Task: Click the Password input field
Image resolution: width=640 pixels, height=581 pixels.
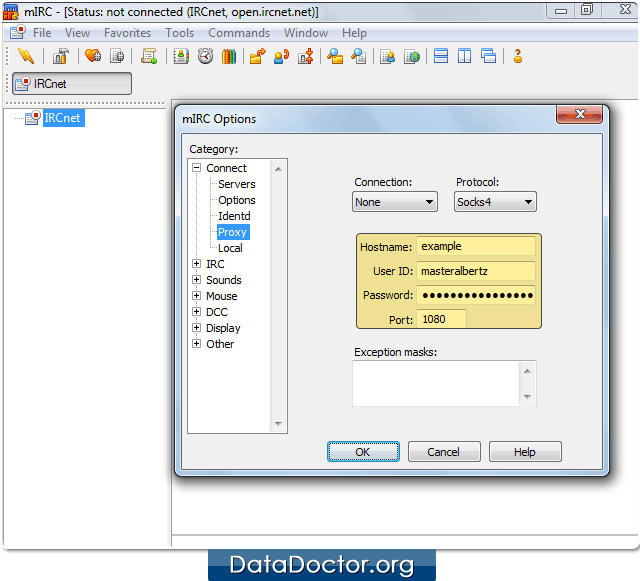Action: 476,295
